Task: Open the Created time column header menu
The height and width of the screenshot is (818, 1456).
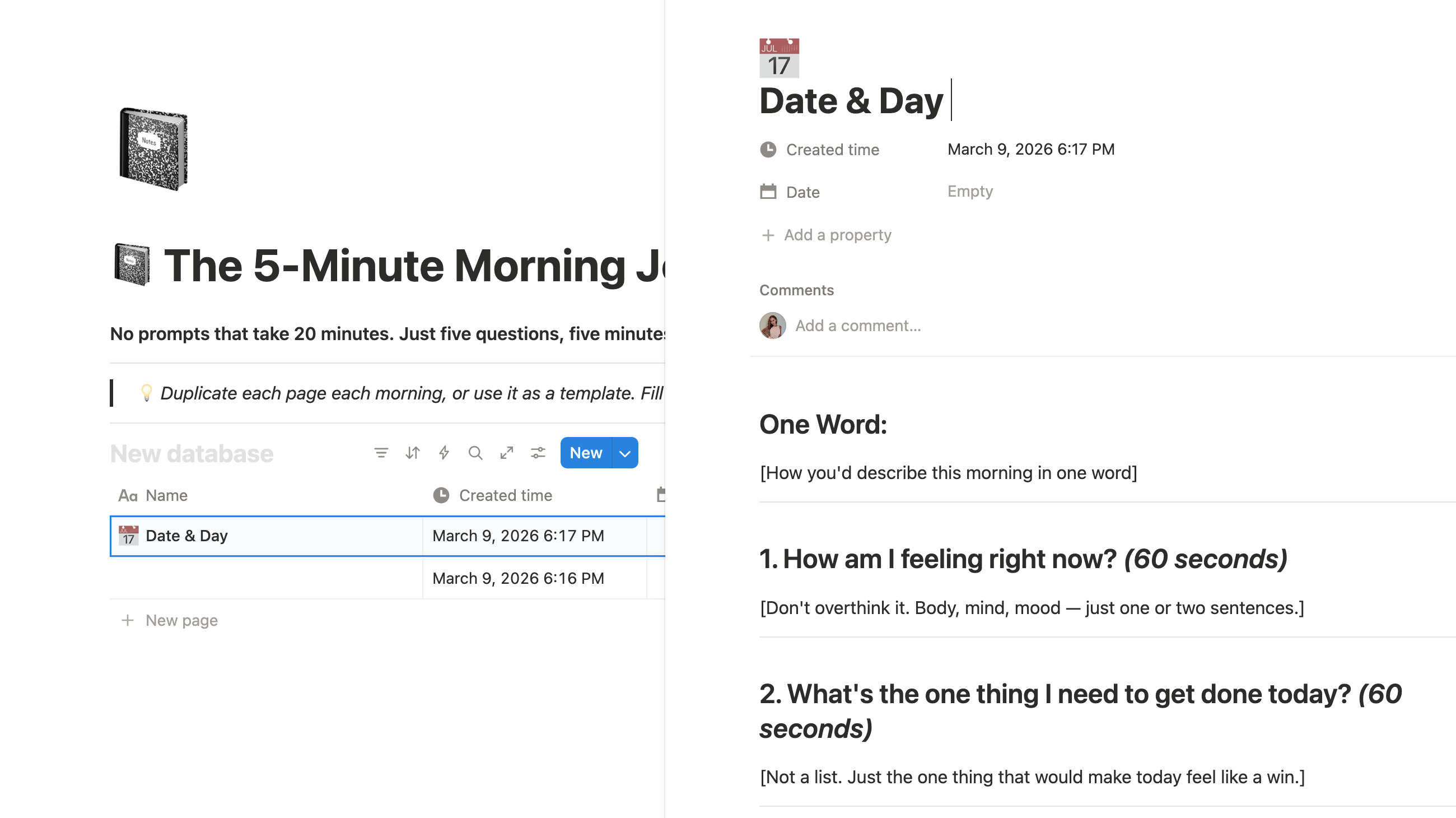Action: [x=505, y=495]
